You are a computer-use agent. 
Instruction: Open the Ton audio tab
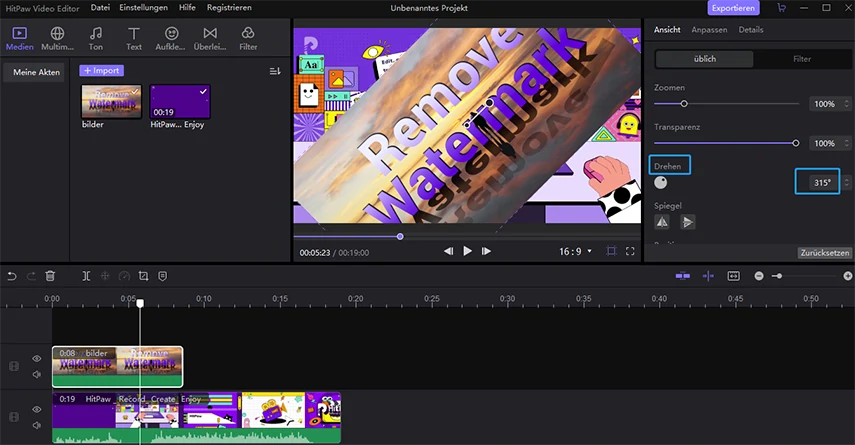[x=95, y=39]
